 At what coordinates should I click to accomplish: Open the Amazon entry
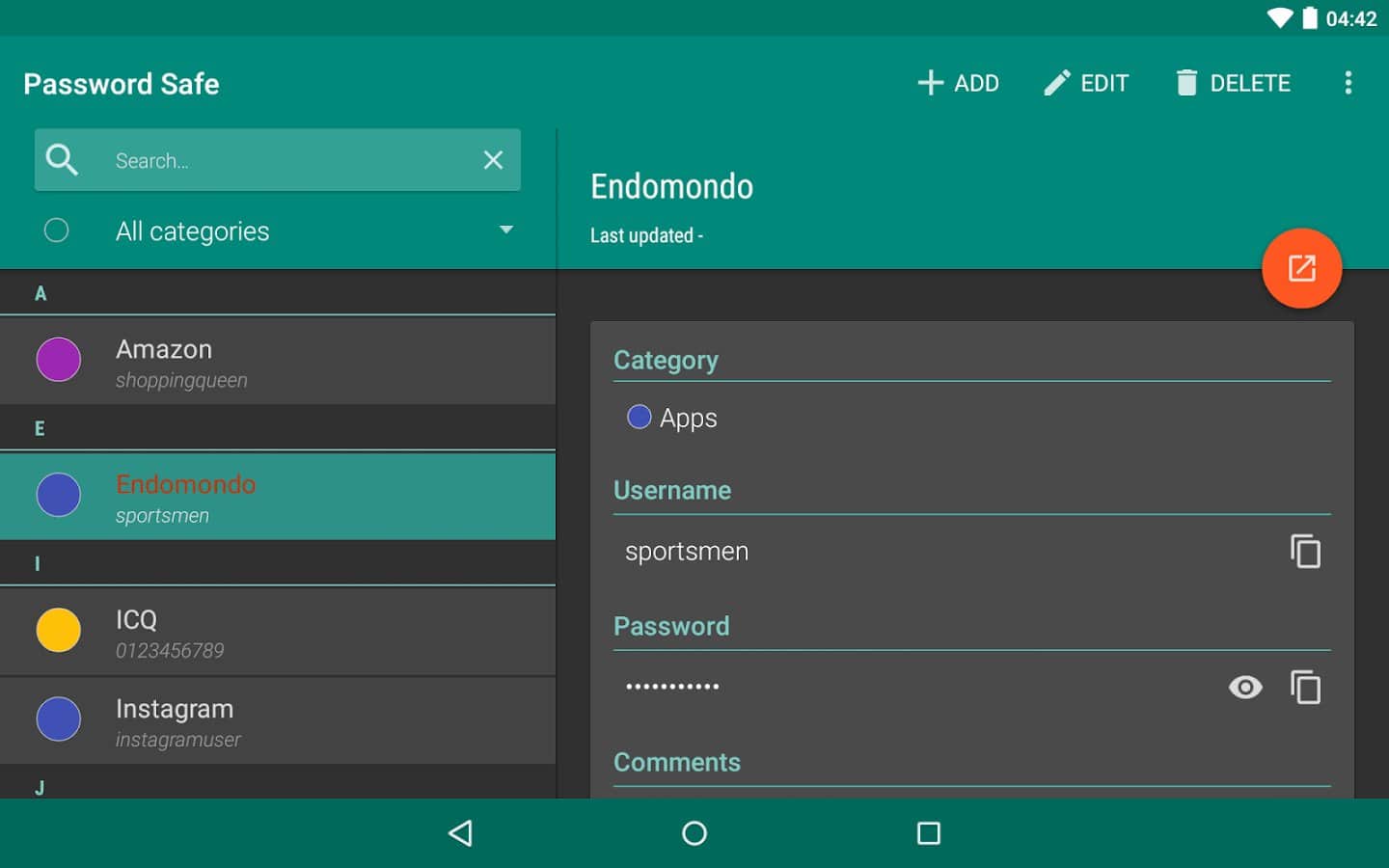[x=278, y=361]
